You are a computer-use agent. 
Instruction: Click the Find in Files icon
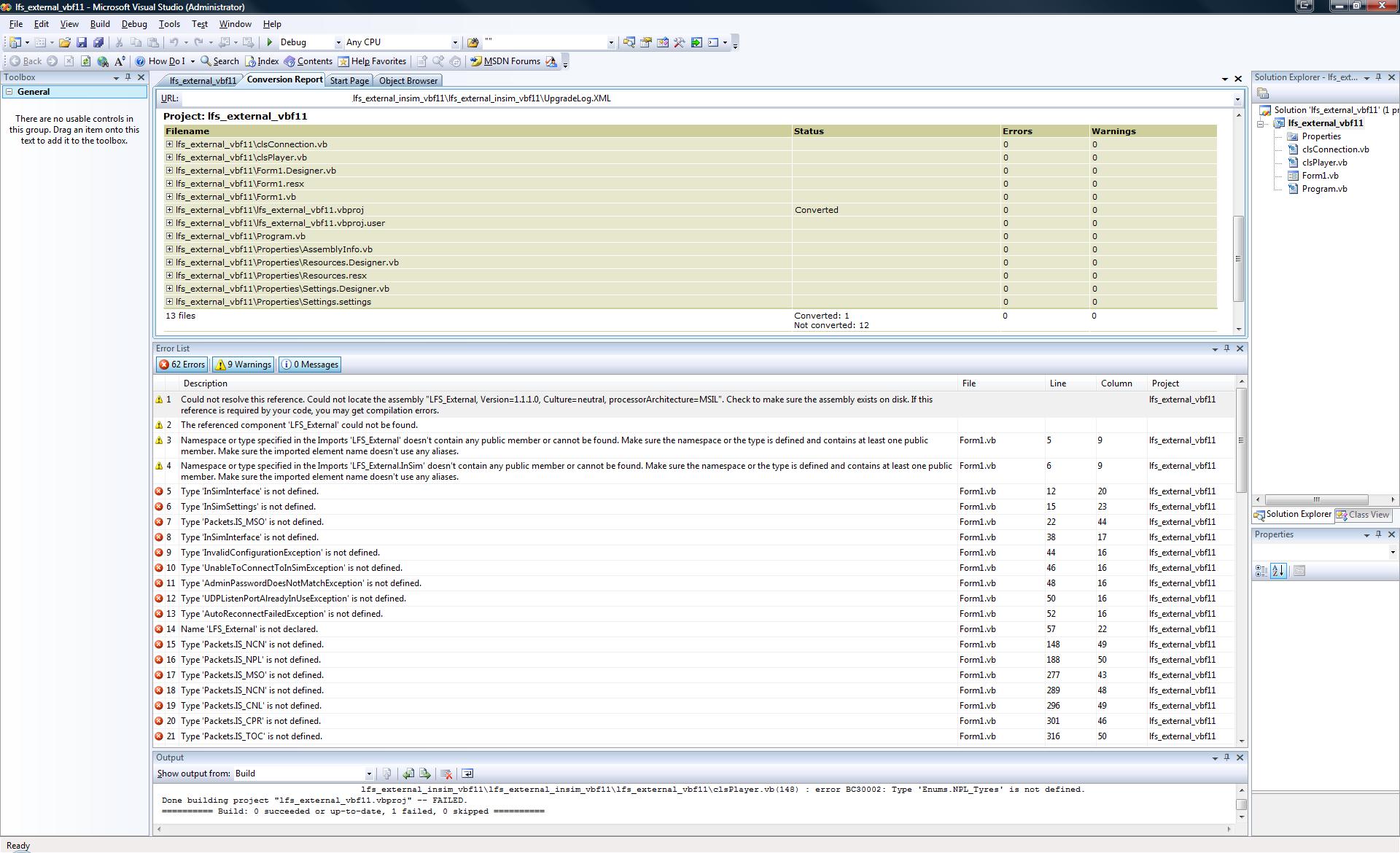[472, 42]
